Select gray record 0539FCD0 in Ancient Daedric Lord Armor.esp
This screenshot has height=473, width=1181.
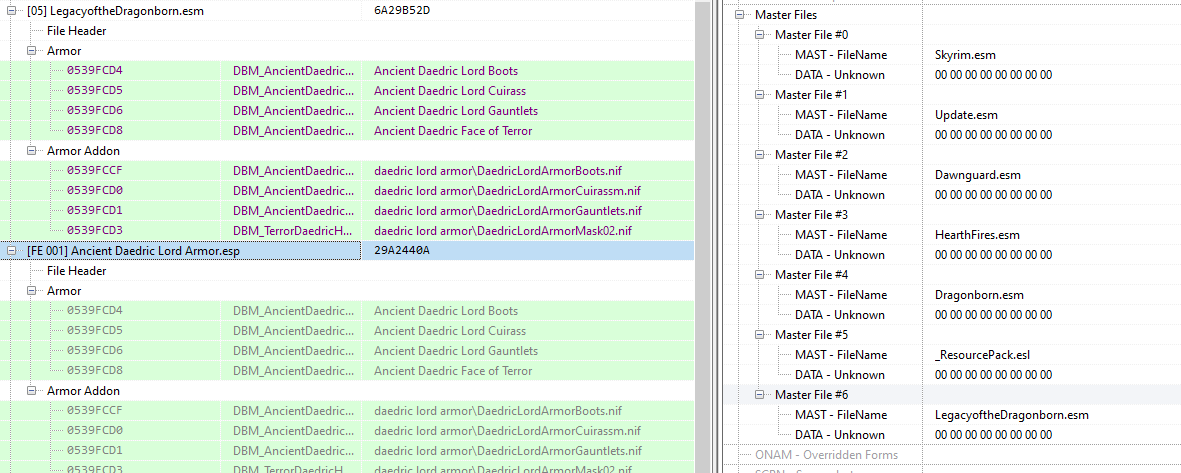pyautogui.click(x=95, y=431)
